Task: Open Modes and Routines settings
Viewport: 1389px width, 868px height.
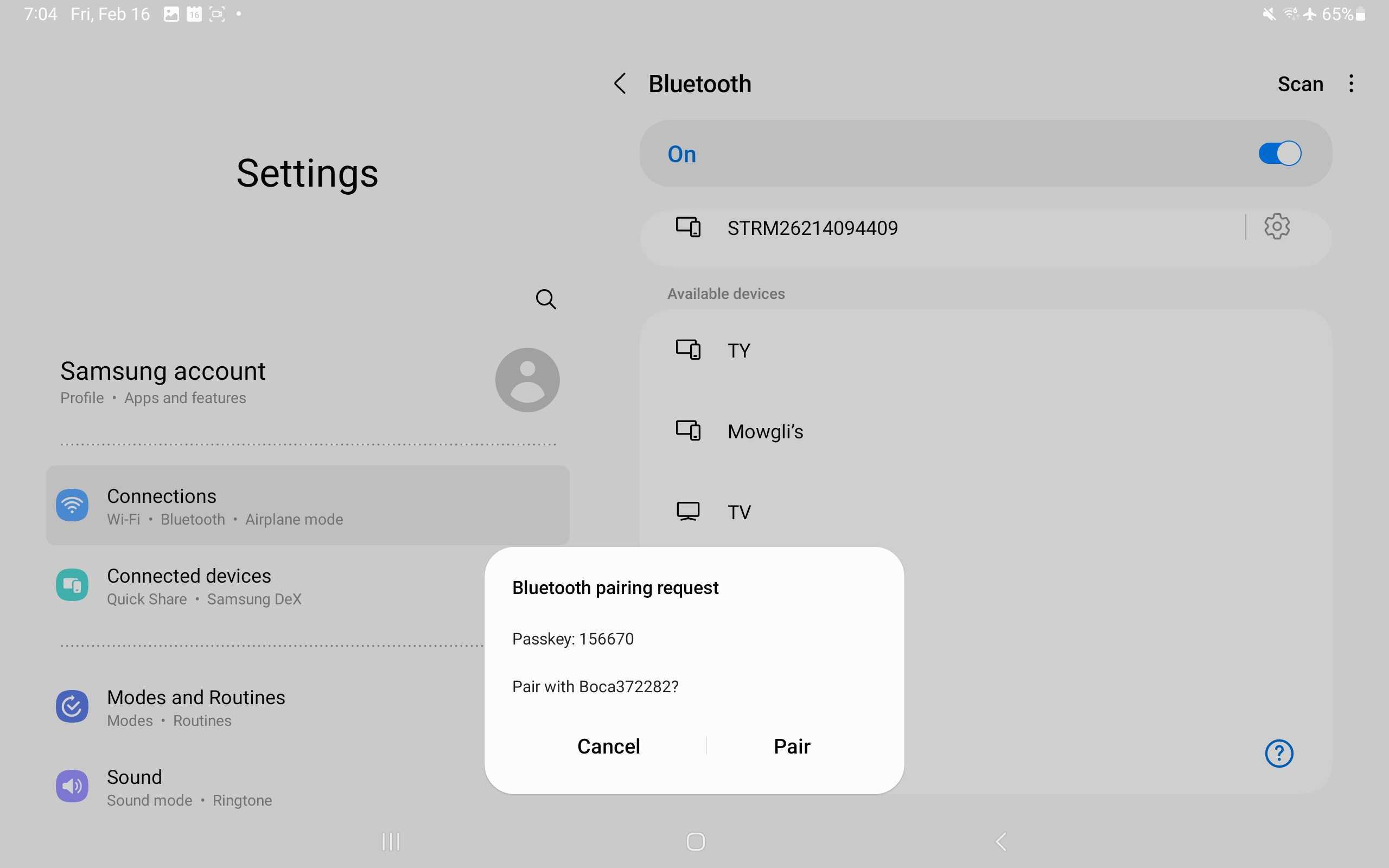Action: (x=265, y=707)
